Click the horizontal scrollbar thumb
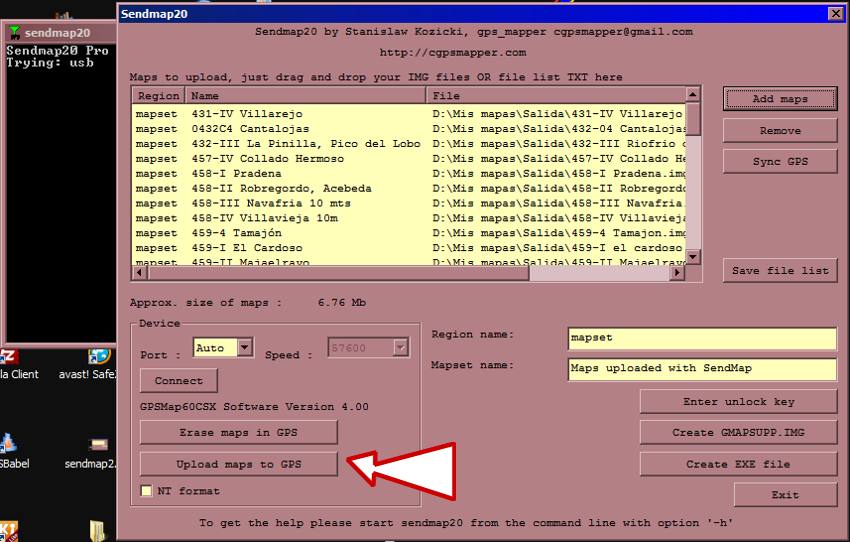The width and height of the screenshot is (850, 542). [x=338, y=273]
